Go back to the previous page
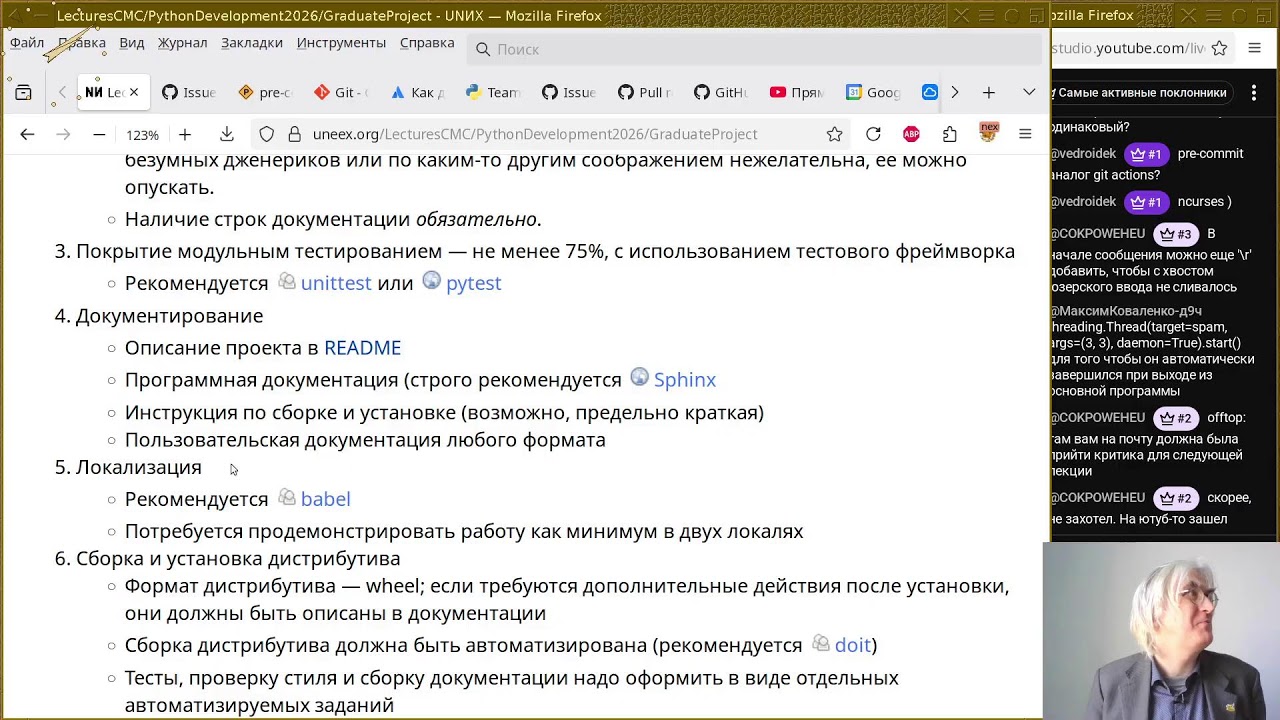Viewport: 1280px width, 720px height. tap(27, 134)
